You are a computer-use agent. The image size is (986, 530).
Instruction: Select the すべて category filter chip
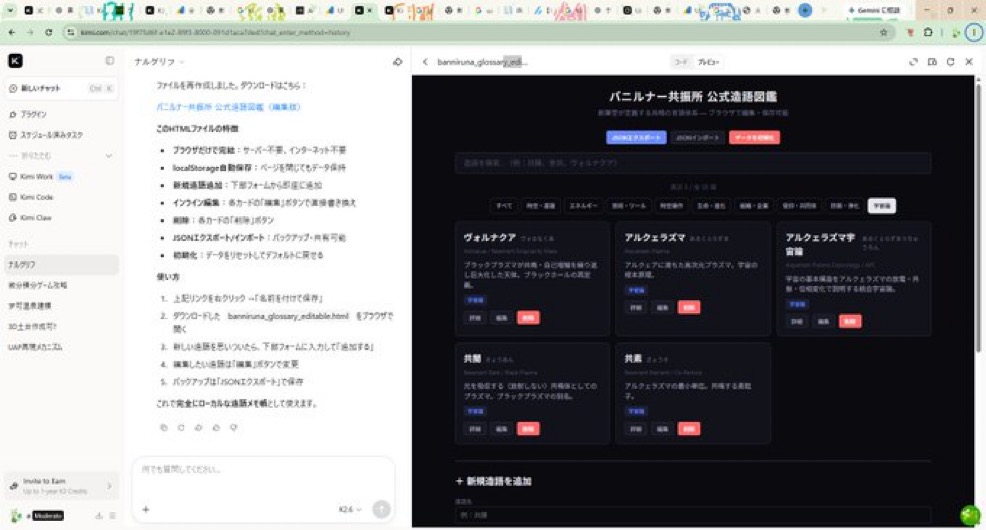click(x=504, y=206)
